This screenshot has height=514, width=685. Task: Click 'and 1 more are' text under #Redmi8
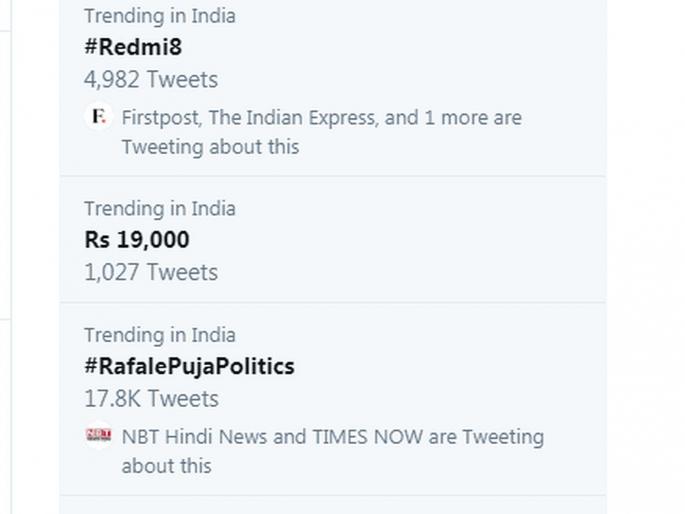453,118
